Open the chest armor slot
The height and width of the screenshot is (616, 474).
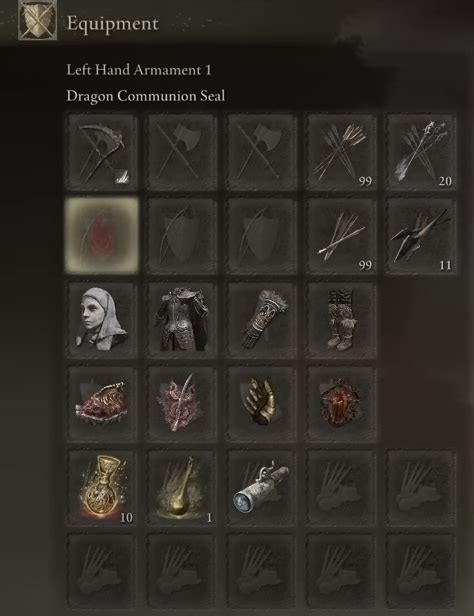click(182, 320)
